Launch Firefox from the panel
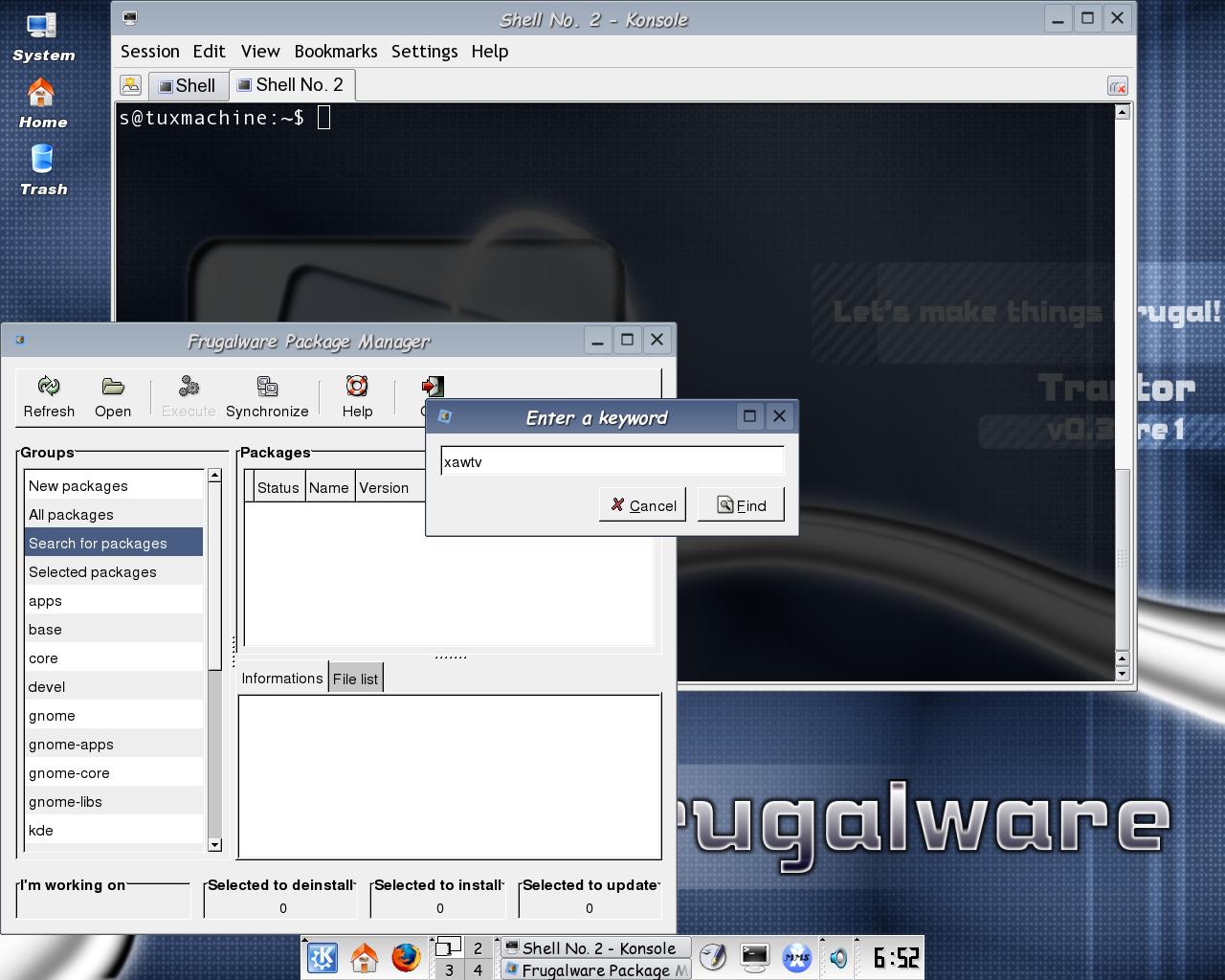1225x980 pixels. pyautogui.click(x=406, y=957)
